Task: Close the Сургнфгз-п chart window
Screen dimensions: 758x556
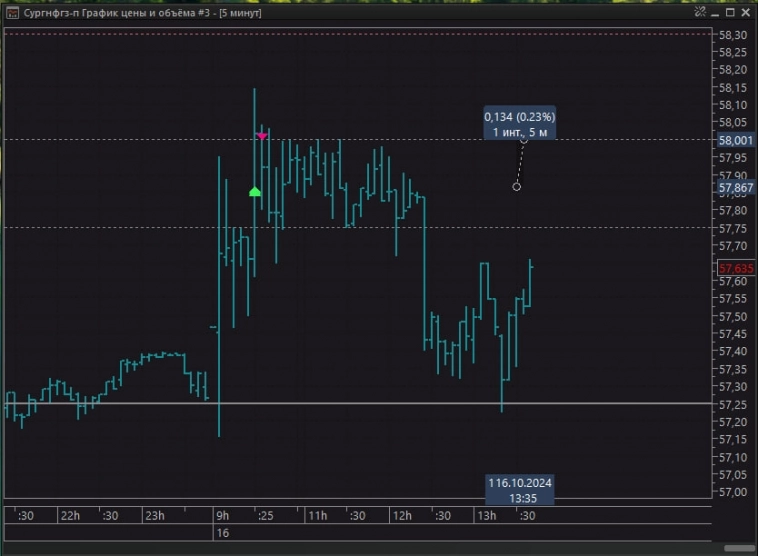Action: 744,12
